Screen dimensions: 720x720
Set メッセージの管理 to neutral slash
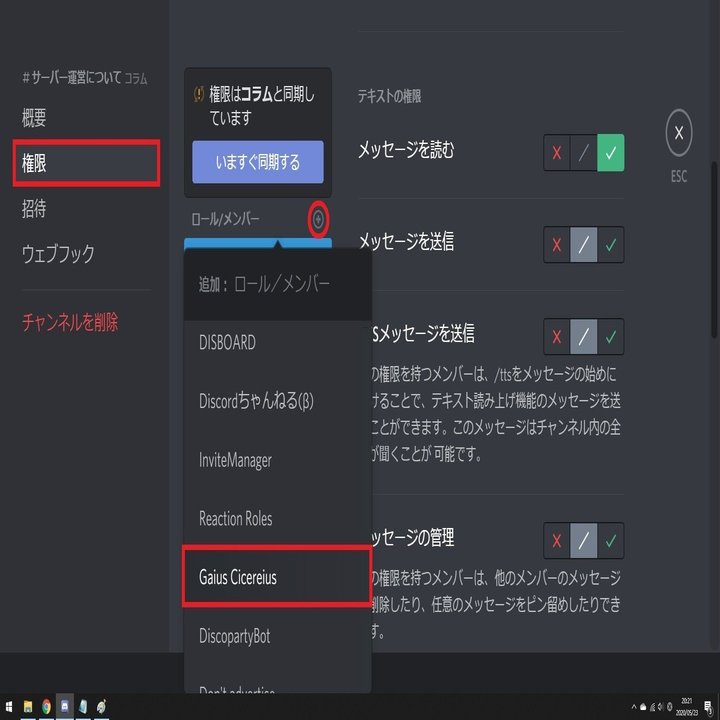[x=584, y=540]
